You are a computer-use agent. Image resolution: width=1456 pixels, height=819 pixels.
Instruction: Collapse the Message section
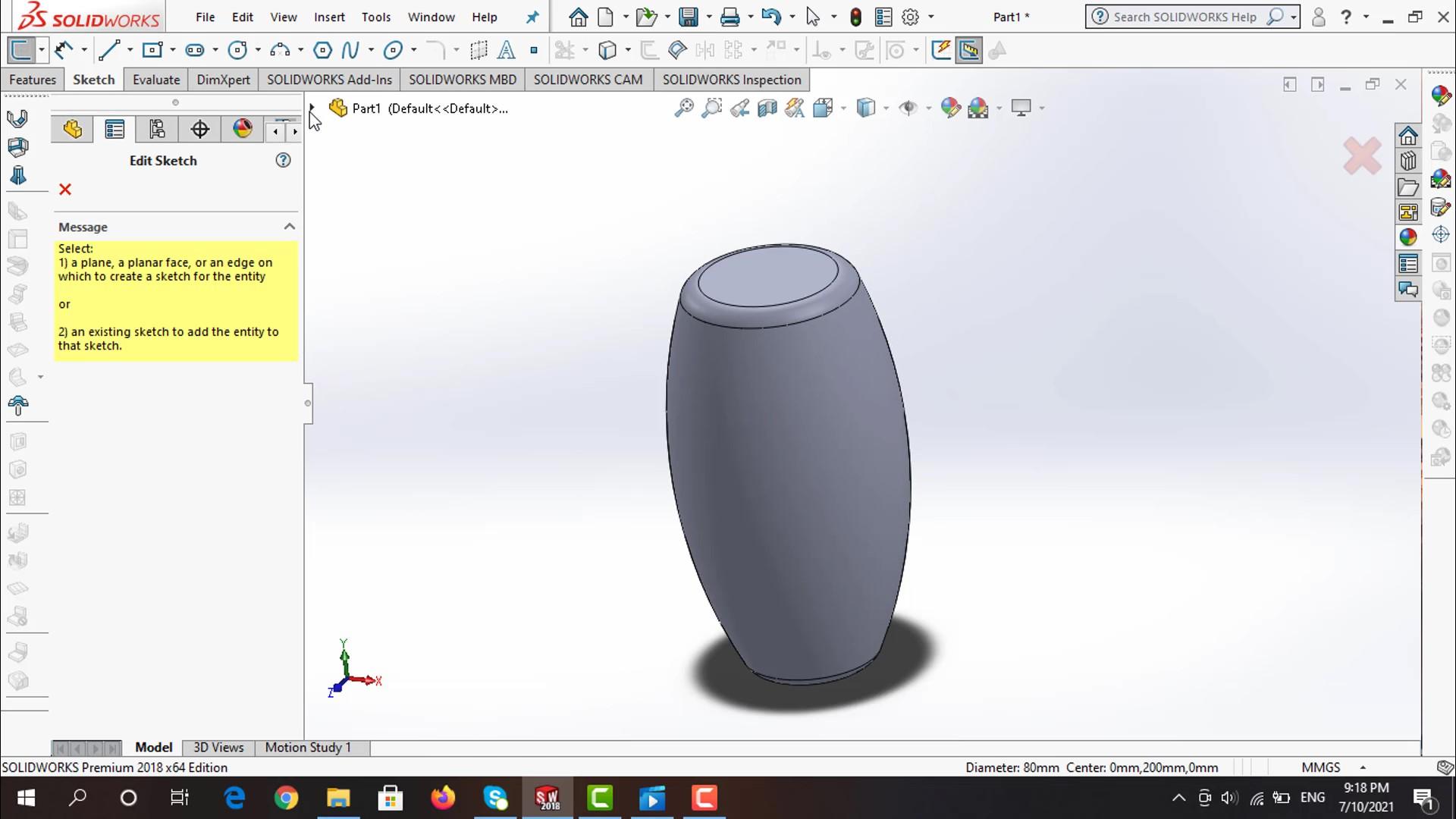click(x=289, y=227)
